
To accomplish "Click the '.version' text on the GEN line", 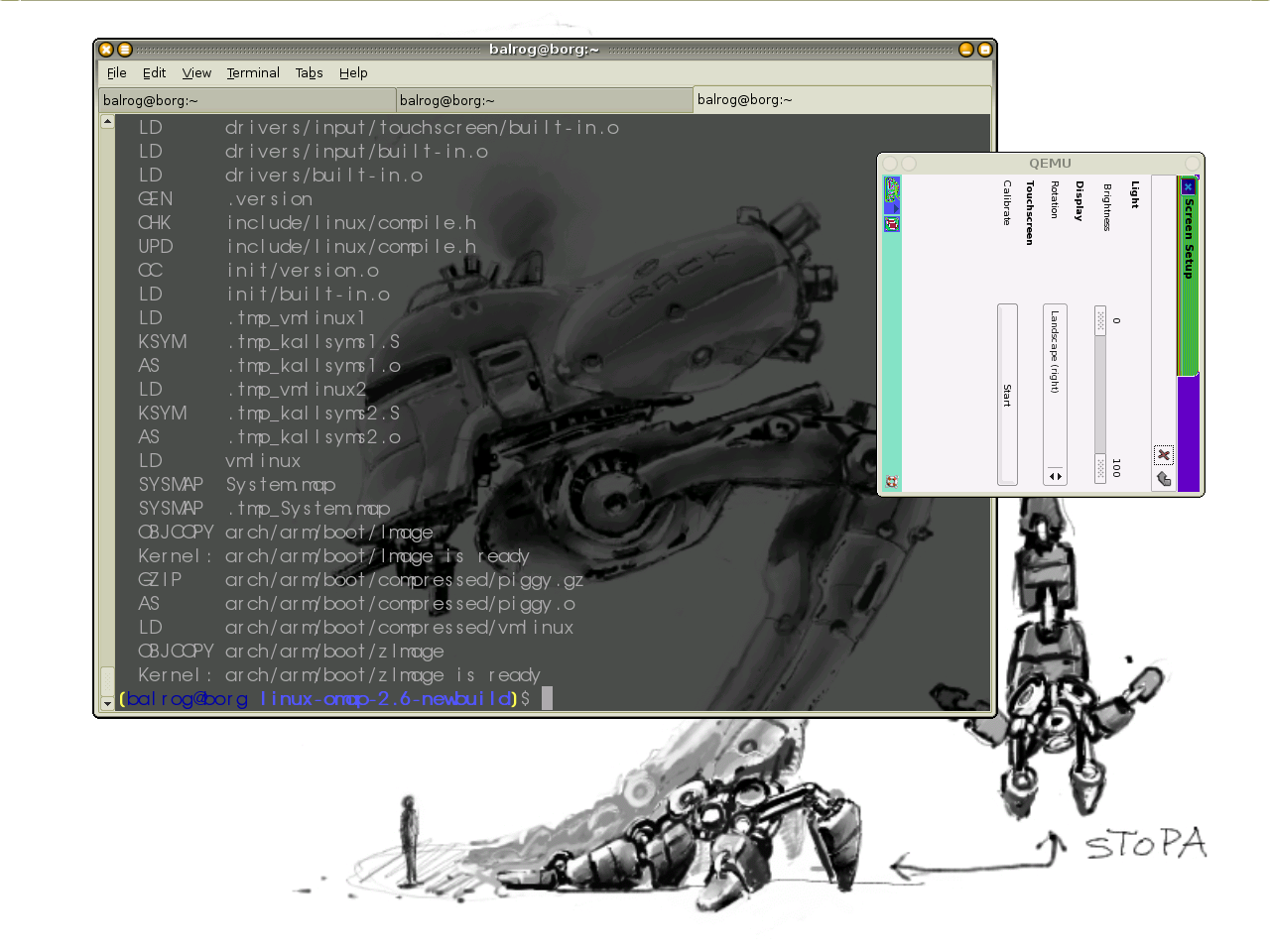I will (270, 199).
